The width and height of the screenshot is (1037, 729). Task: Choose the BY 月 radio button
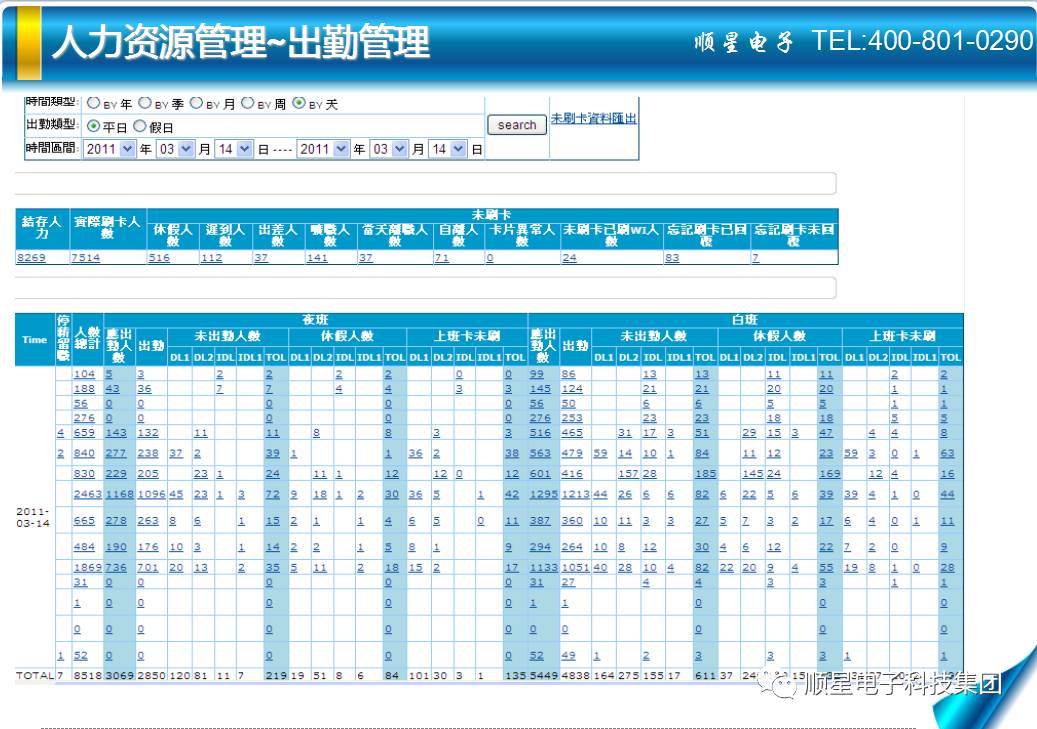[x=196, y=103]
